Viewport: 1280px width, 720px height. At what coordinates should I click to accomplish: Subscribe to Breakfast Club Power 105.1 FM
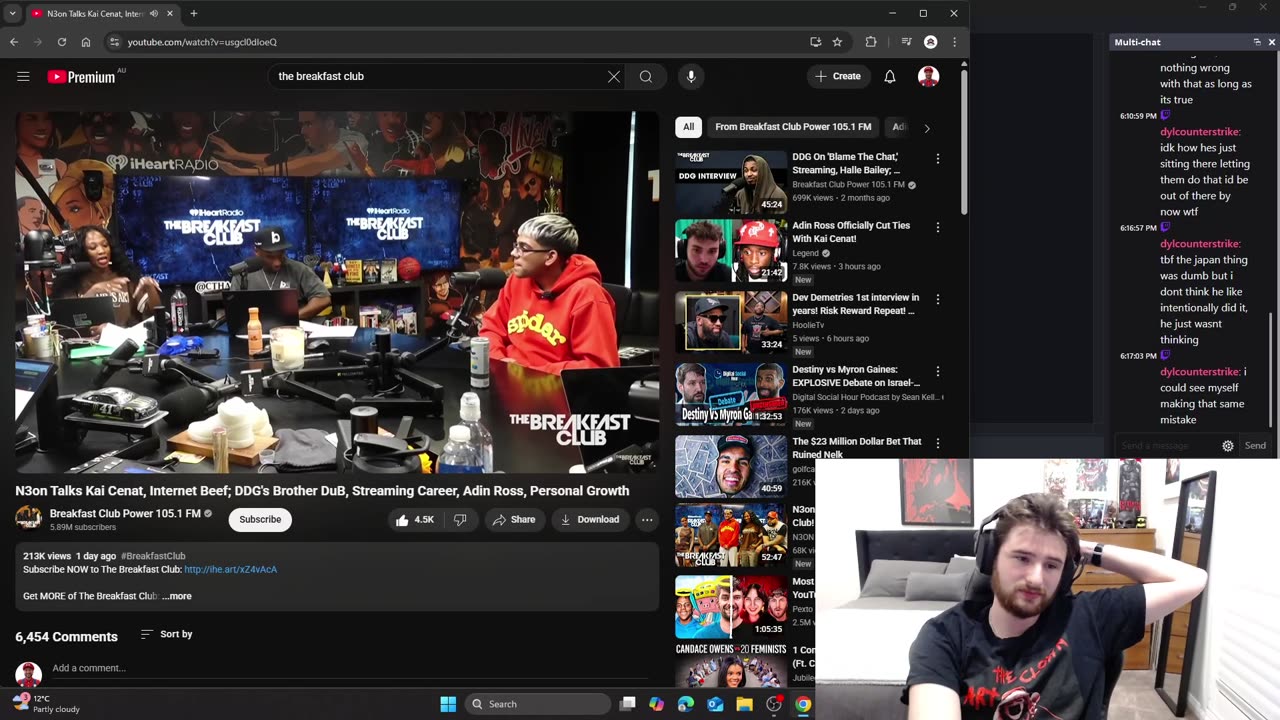pos(260,519)
